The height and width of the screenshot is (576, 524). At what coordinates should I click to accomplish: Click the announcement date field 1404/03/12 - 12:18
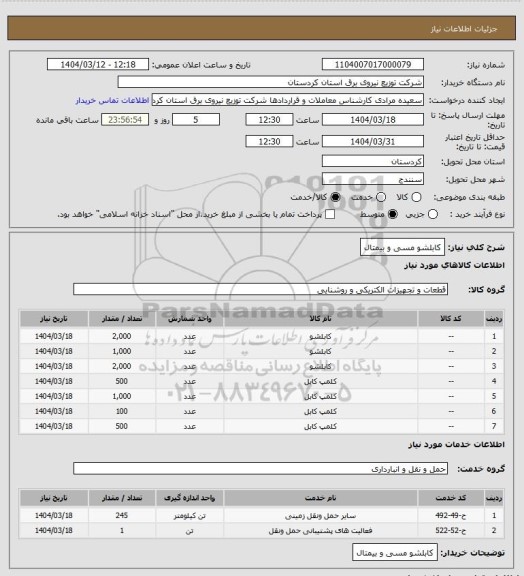(x=98, y=64)
